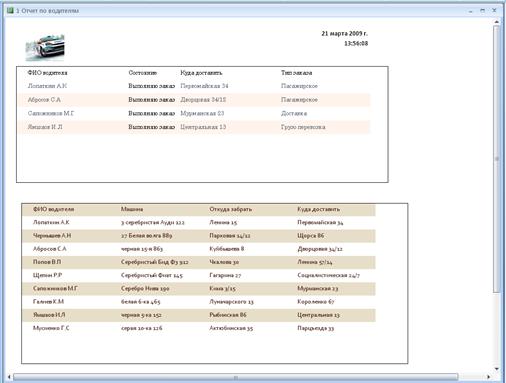Image resolution: width=506 pixels, height=383 pixels.
Task: Click the horizontal scrollbar right arrow
Action: point(489,377)
